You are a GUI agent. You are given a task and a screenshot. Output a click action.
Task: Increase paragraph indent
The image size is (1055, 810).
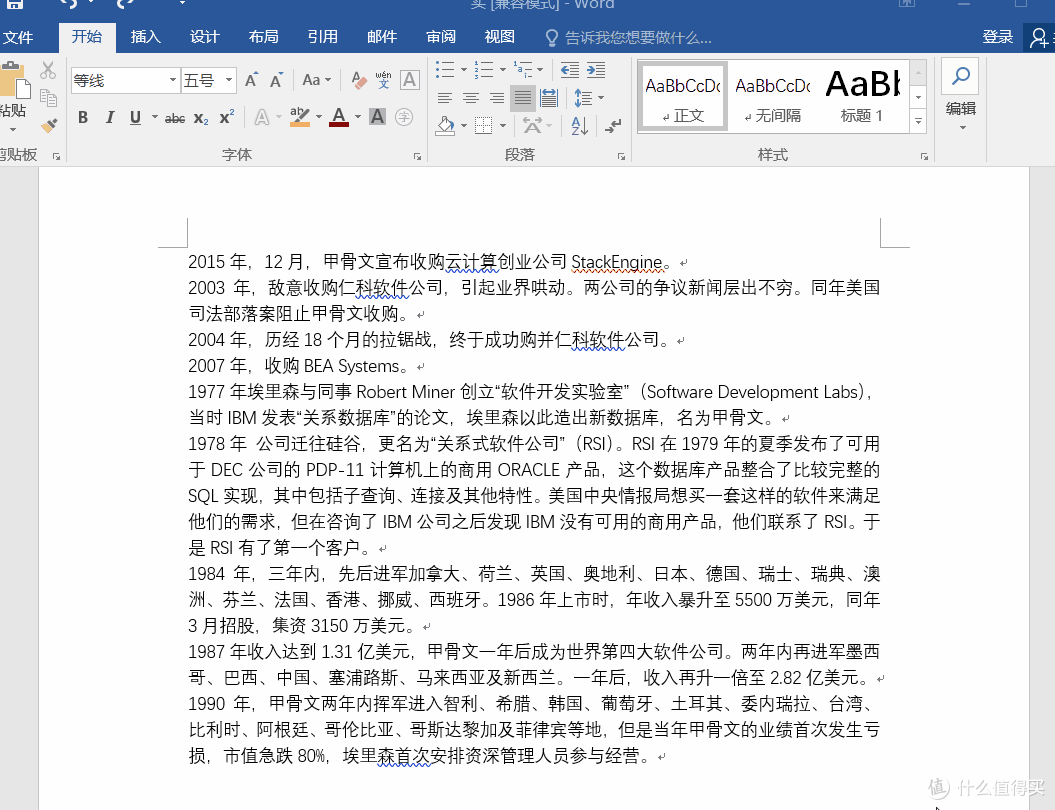[x=596, y=69]
